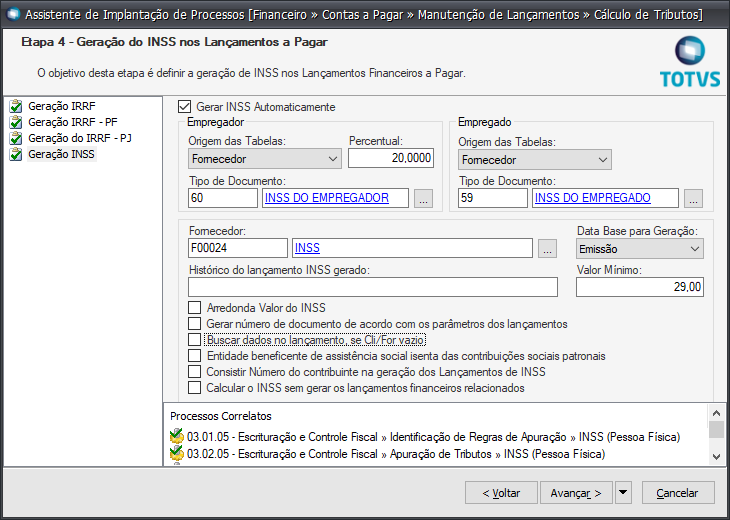
Task: Click the Avançar button
Action: [576, 493]
